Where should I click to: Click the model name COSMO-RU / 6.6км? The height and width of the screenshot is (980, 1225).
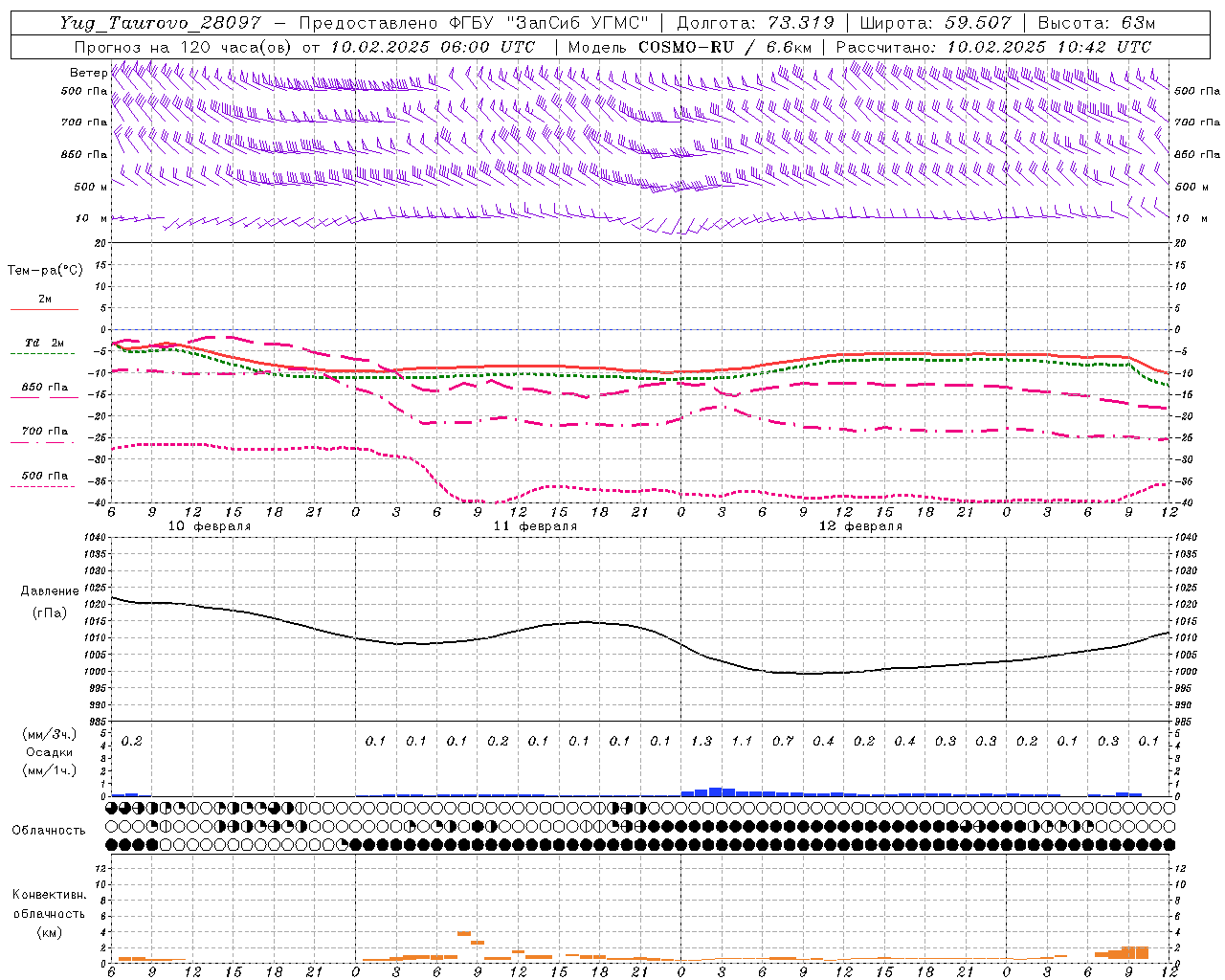(725, 47)
